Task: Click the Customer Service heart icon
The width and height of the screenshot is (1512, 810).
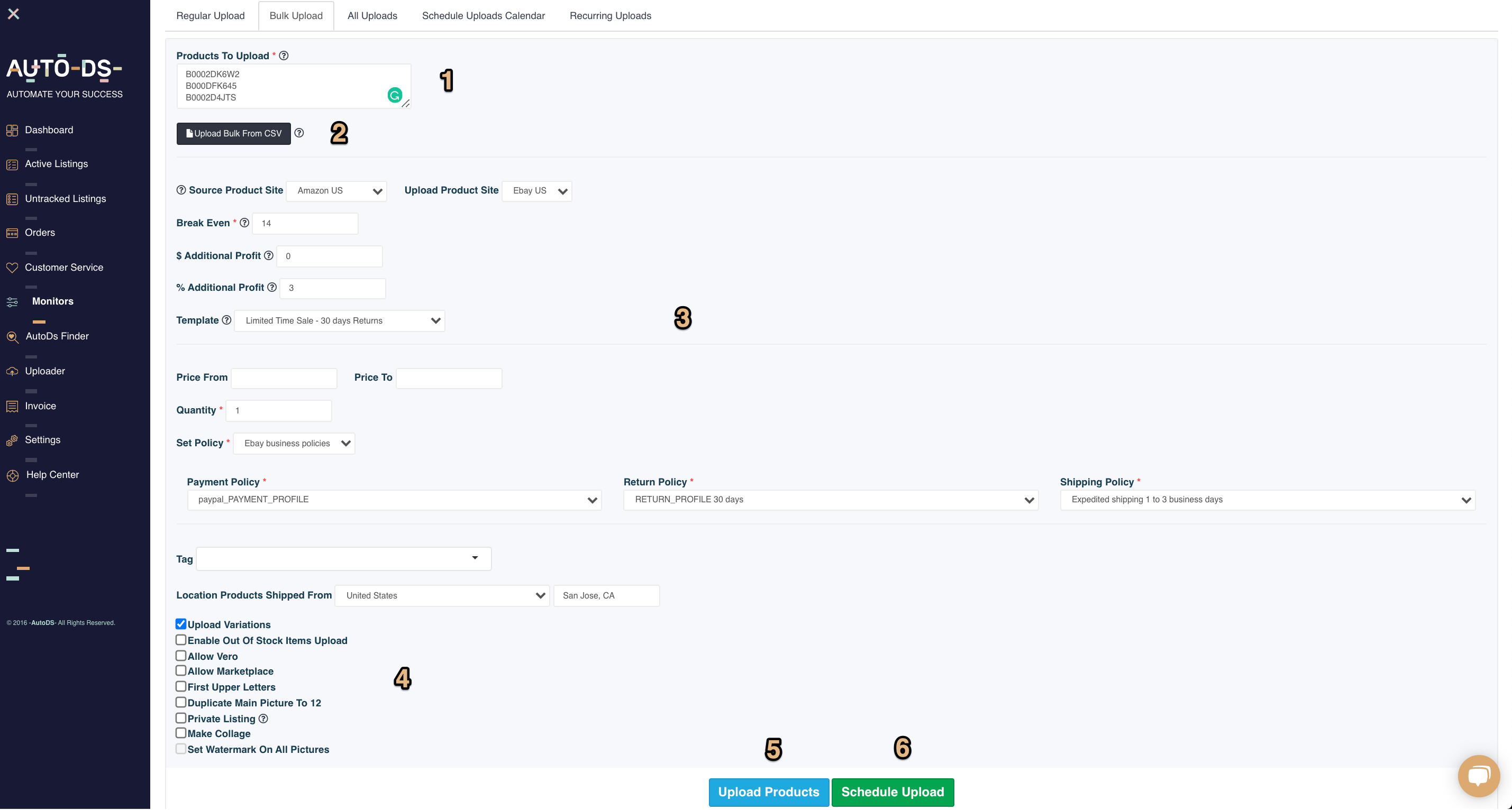Action: (12, 268)
